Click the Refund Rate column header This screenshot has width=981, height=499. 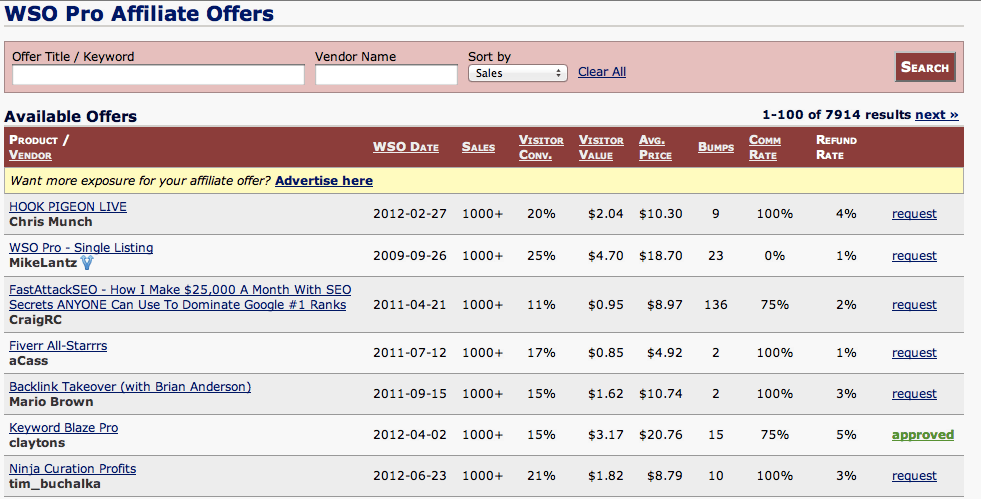(836, 148)
